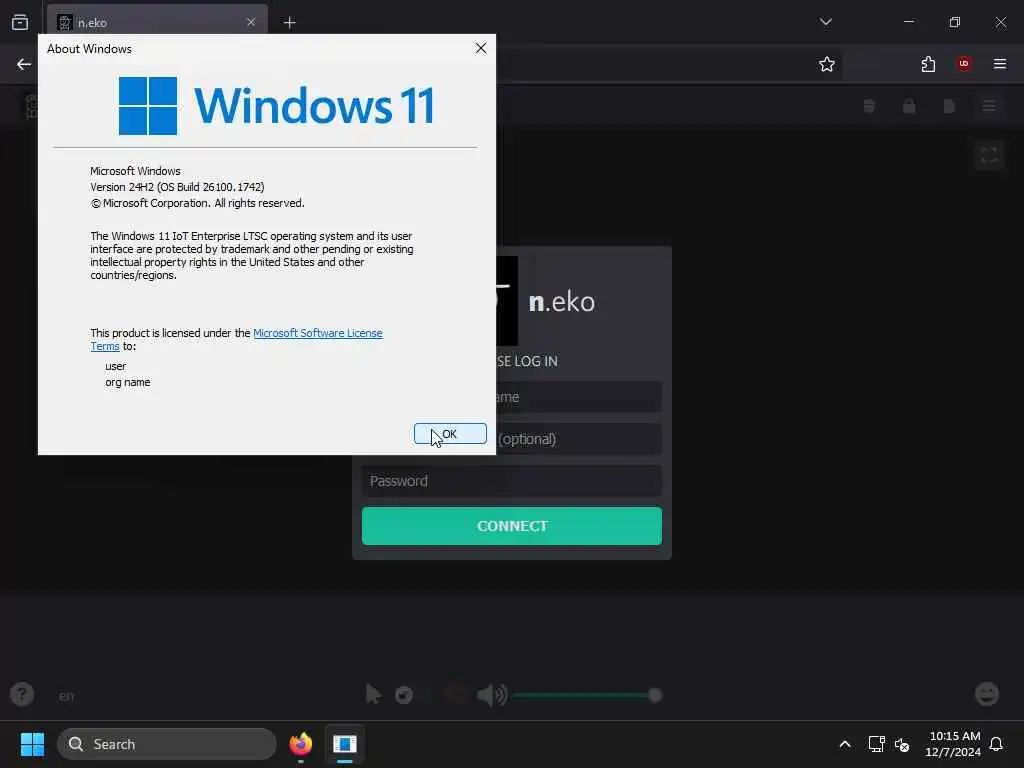Change n.eko language 'en'
The height and width of the screenshot is (768, 1024).
point(66,696)
